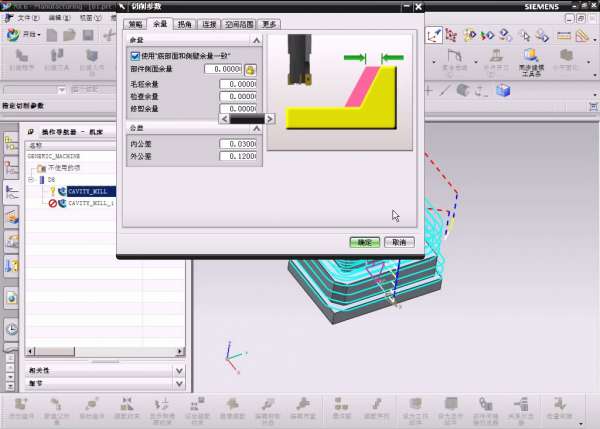This screenshot has width=600, height=429.
Task: Click the 同步建模工具条 icon
Action: click(x=531, y=58)
